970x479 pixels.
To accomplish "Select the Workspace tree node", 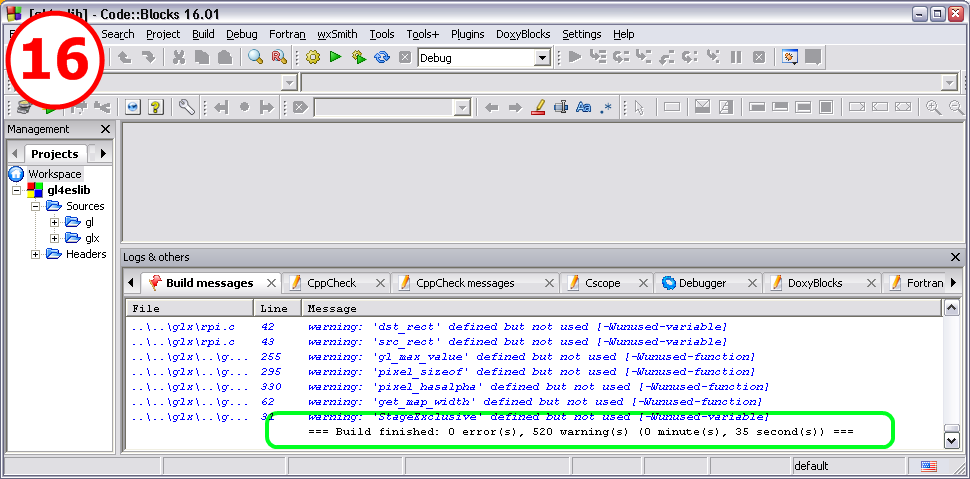I will [54, 174].
